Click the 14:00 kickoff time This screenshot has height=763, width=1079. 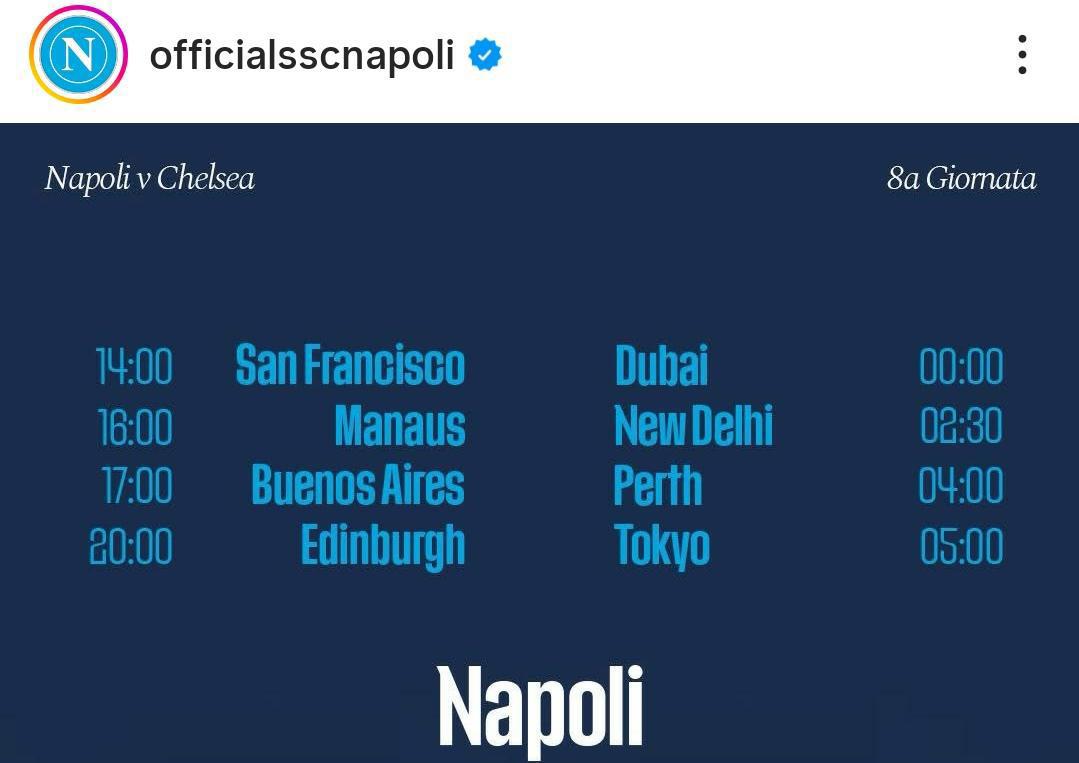click(x=134, y=367)
